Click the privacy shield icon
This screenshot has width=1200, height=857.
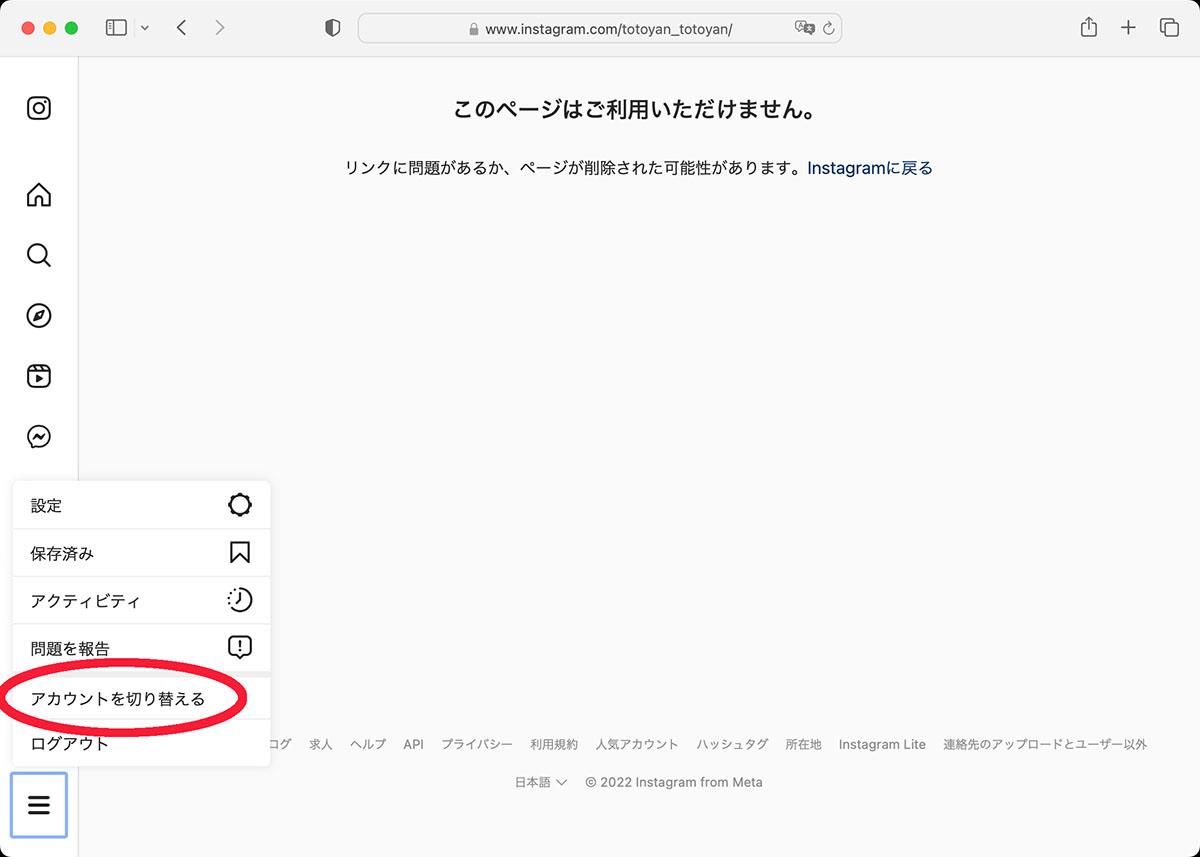coord(333,28)
